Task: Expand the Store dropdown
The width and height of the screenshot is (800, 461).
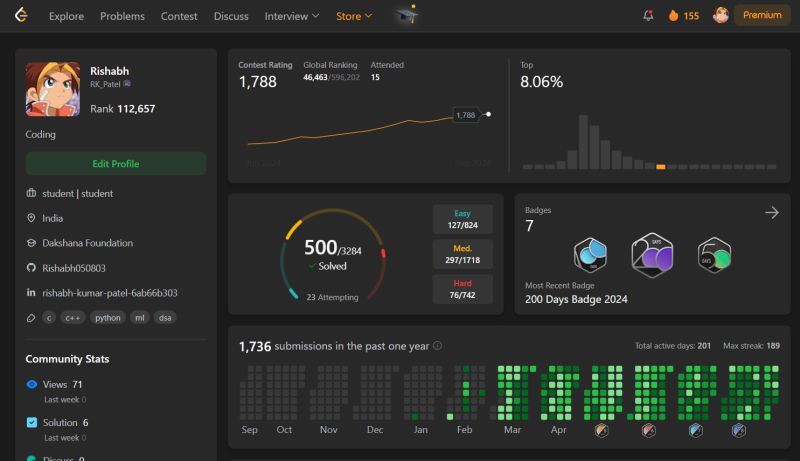Action: (354, 16)
